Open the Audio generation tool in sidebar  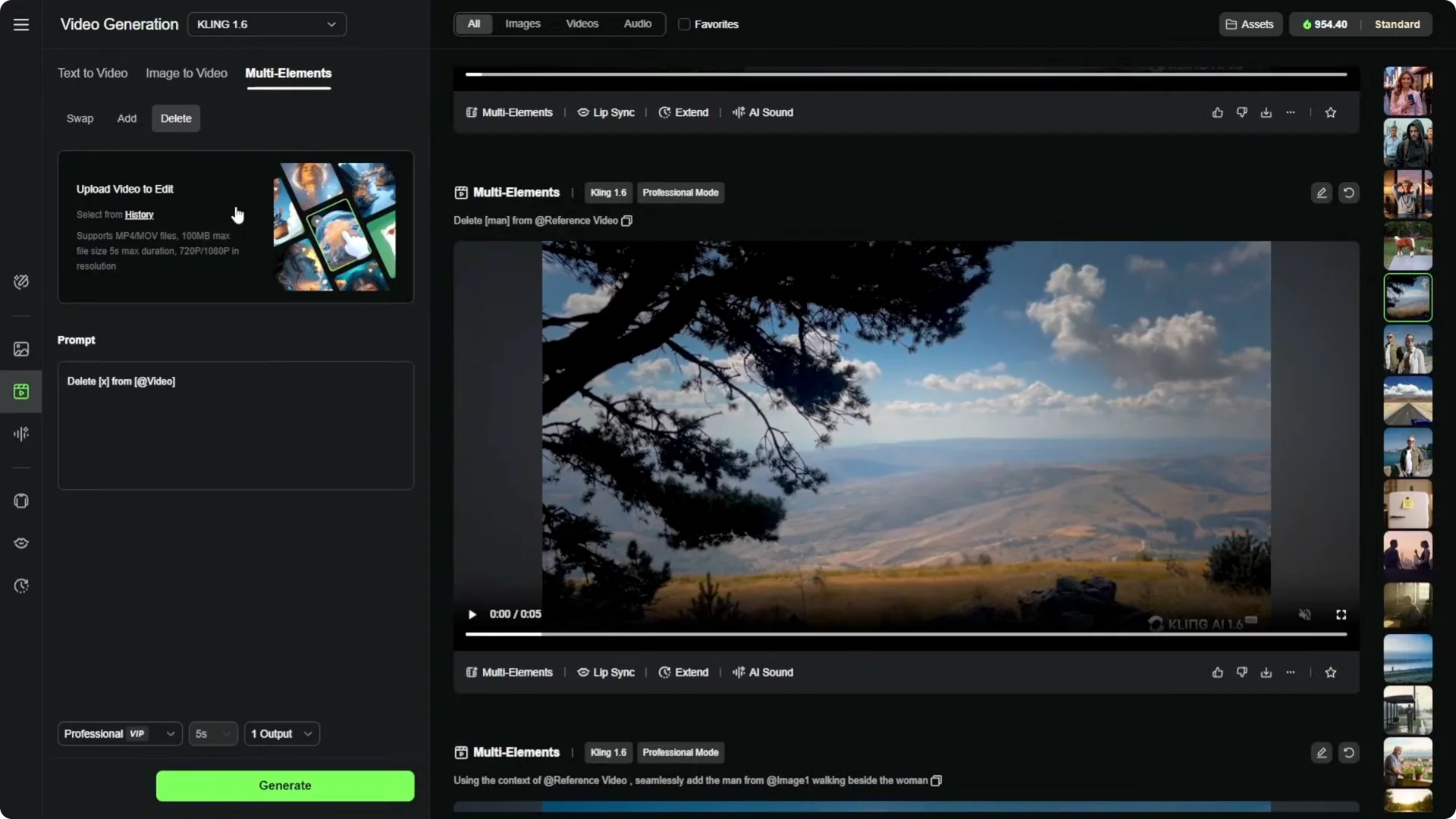coord(20,434)
